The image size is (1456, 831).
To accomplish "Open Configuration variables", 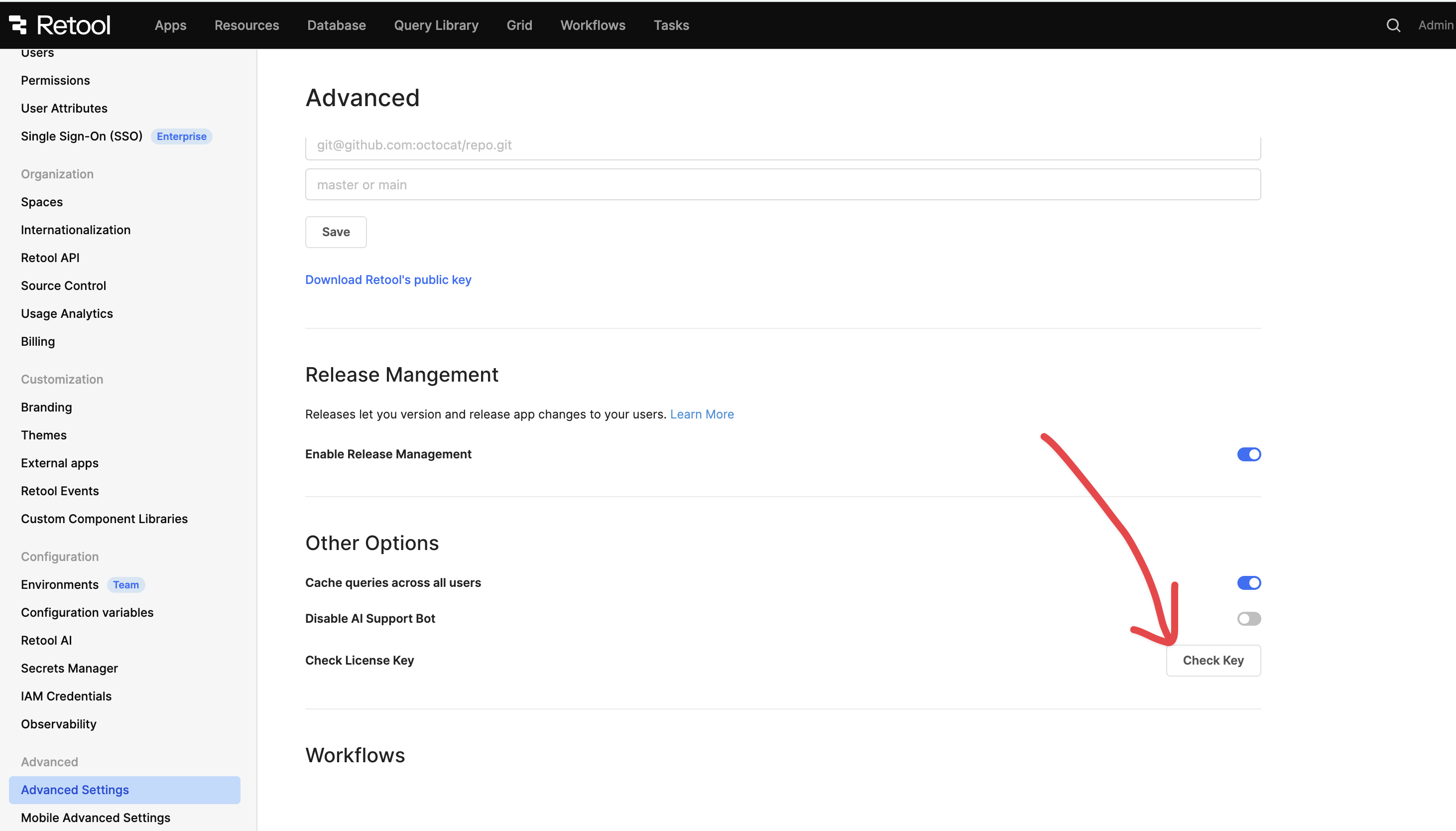I will pyautogui.click(x=87, y=613).
